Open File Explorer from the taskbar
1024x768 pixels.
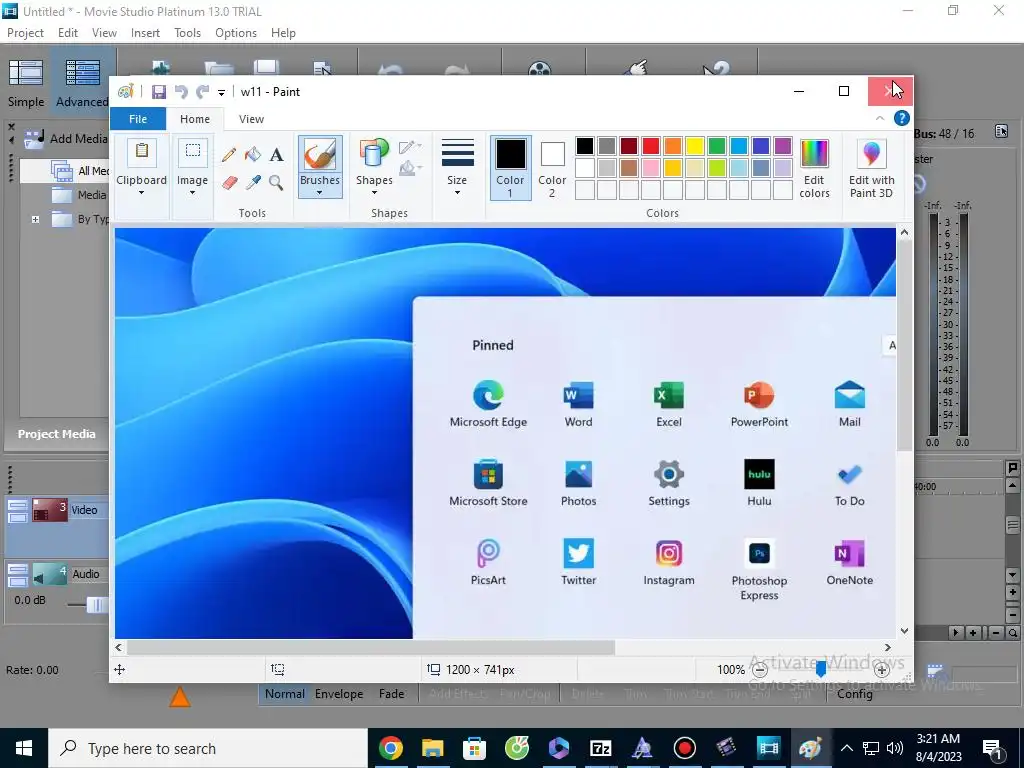[432, 748]
